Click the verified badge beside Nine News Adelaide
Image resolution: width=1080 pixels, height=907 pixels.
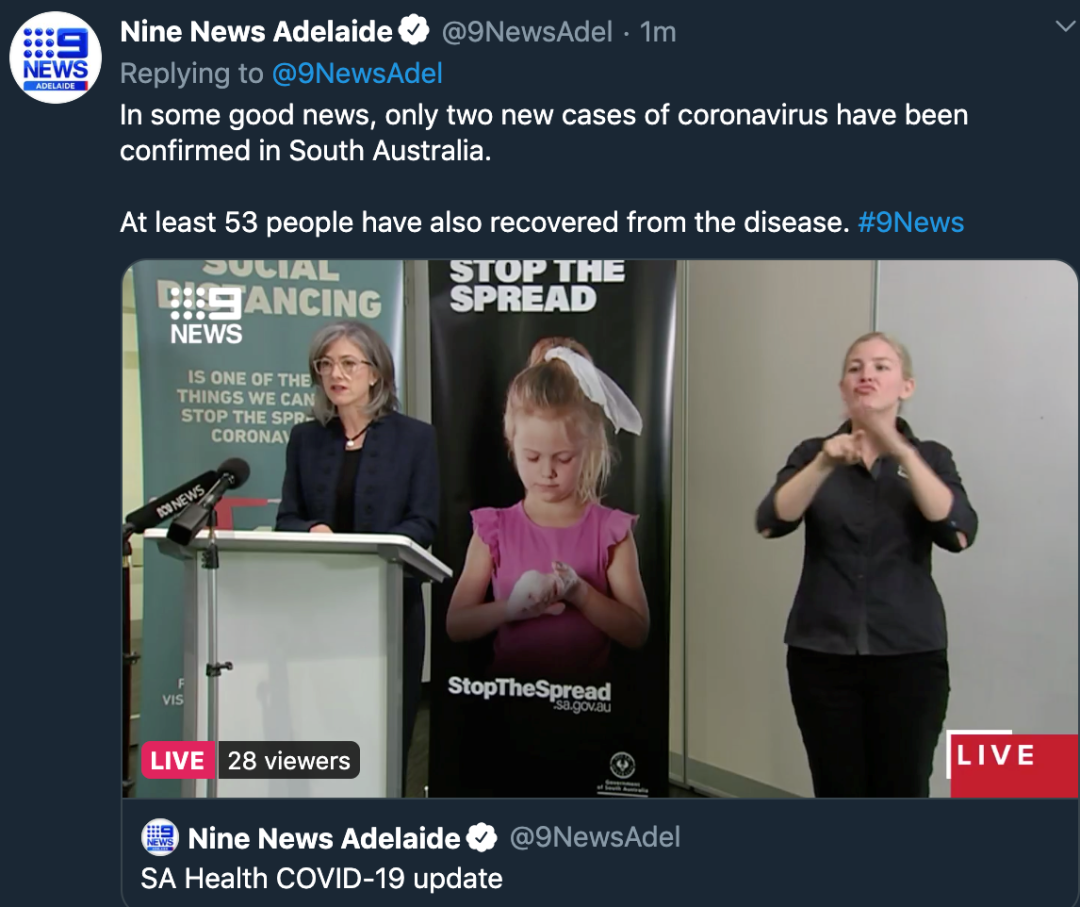point(413,31)
